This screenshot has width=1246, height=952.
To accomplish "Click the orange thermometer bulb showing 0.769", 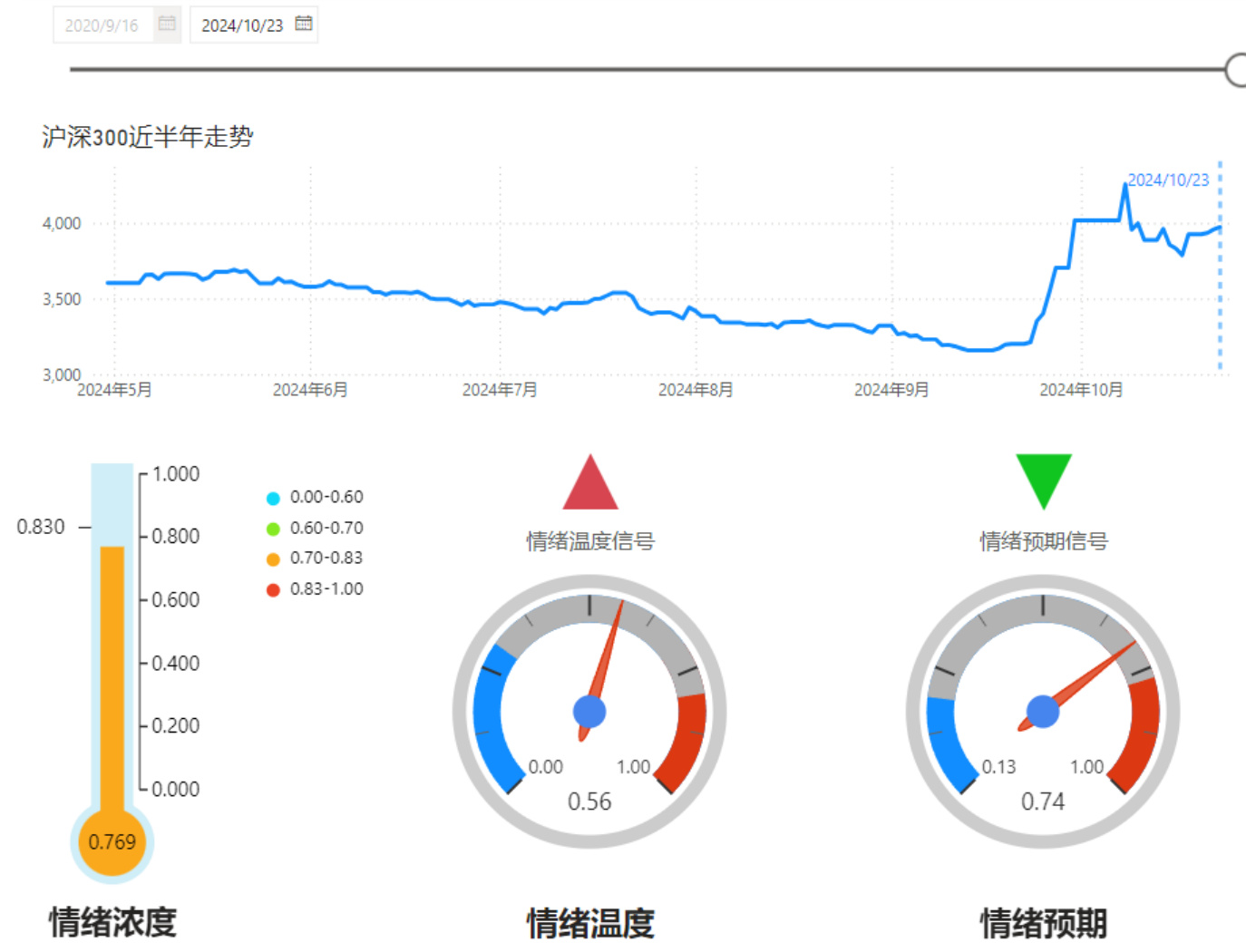I will [x=112, y=841].
